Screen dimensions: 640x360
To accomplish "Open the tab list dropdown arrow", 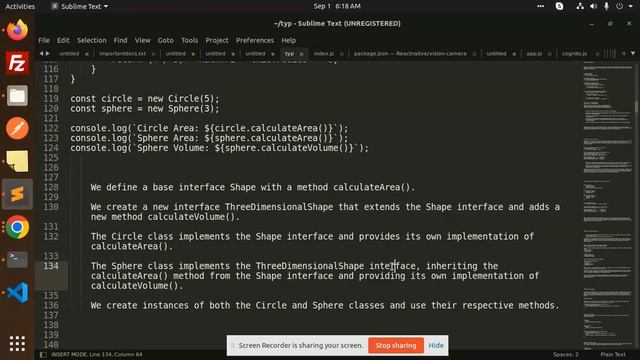I will tap(633, 53).
